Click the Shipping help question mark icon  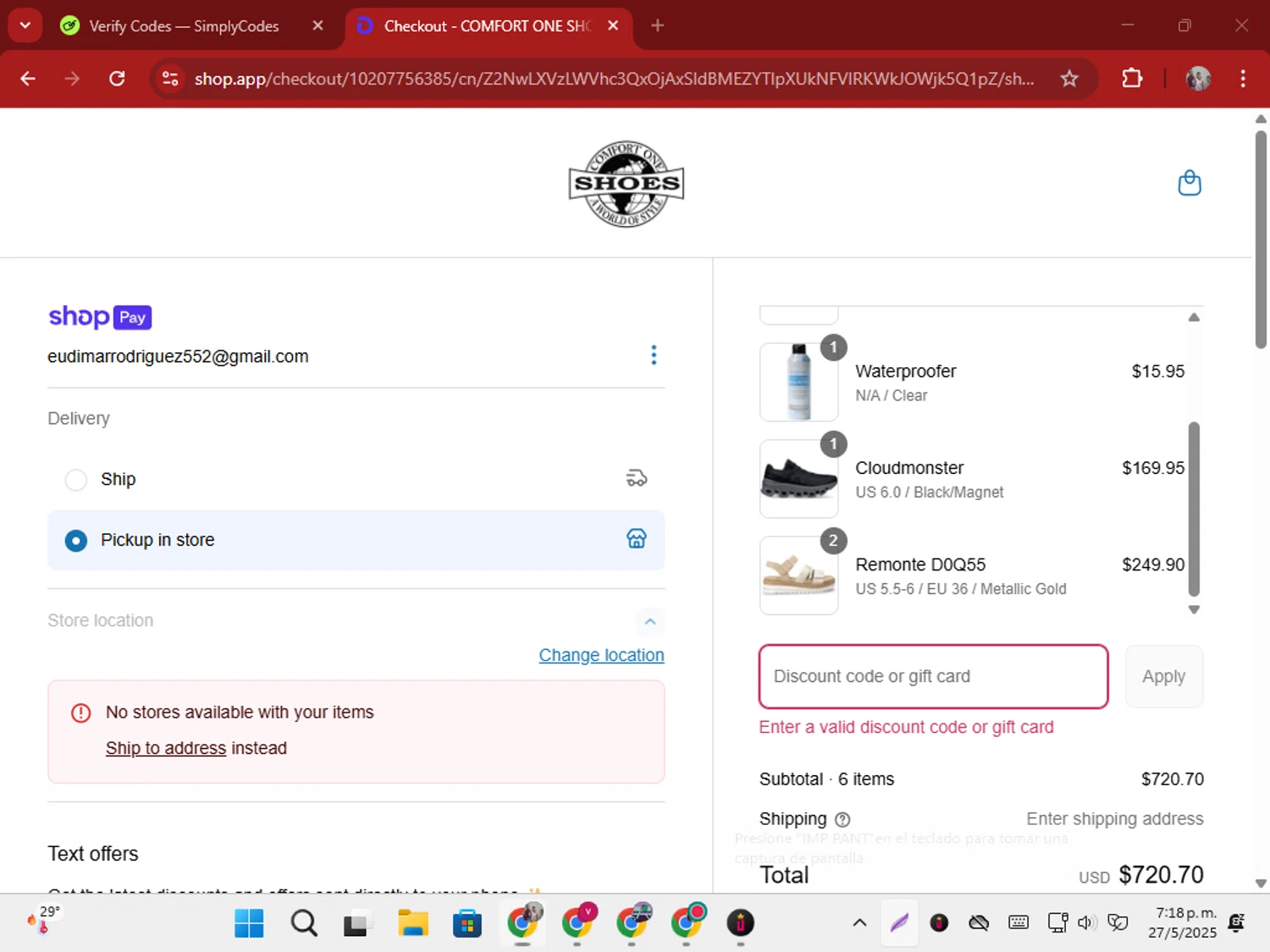coord(842,819)
